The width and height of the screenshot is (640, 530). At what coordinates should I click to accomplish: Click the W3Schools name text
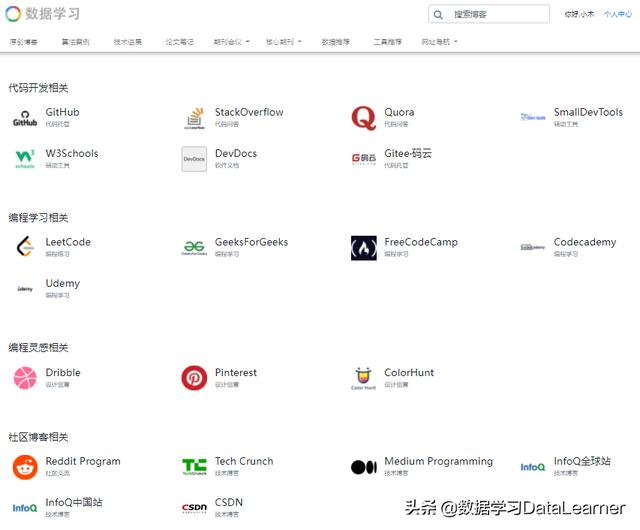[72, 154]
